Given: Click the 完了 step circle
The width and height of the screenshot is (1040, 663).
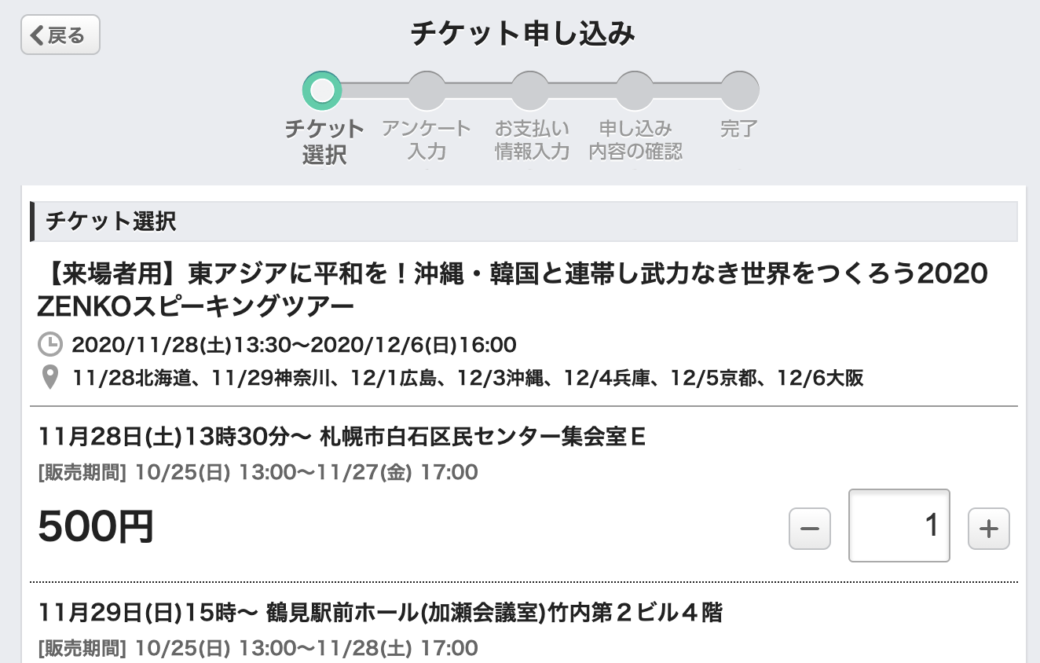Looking at the screenshot, I should [739, 90].
